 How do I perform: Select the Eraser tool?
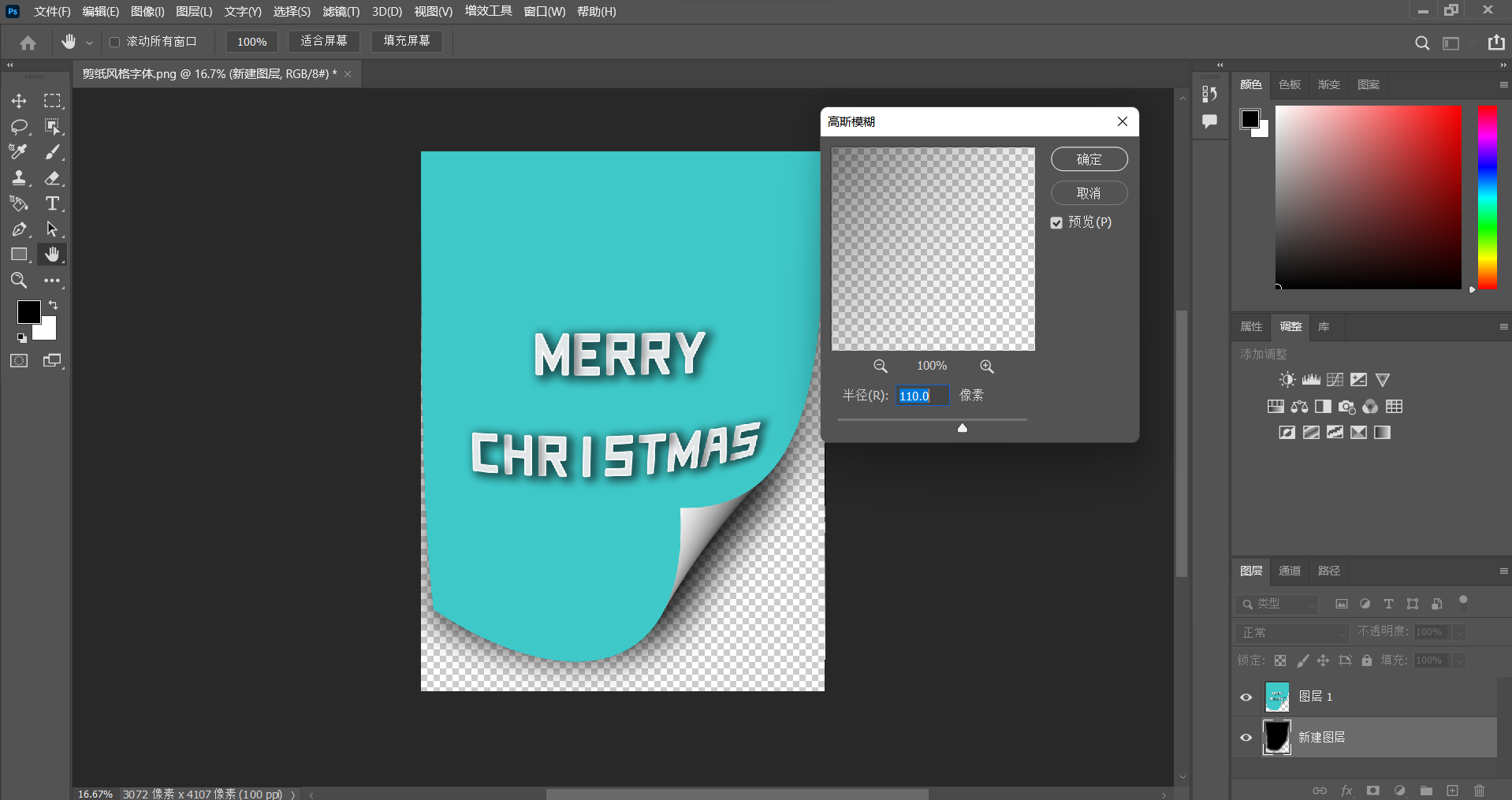[52, 178]
